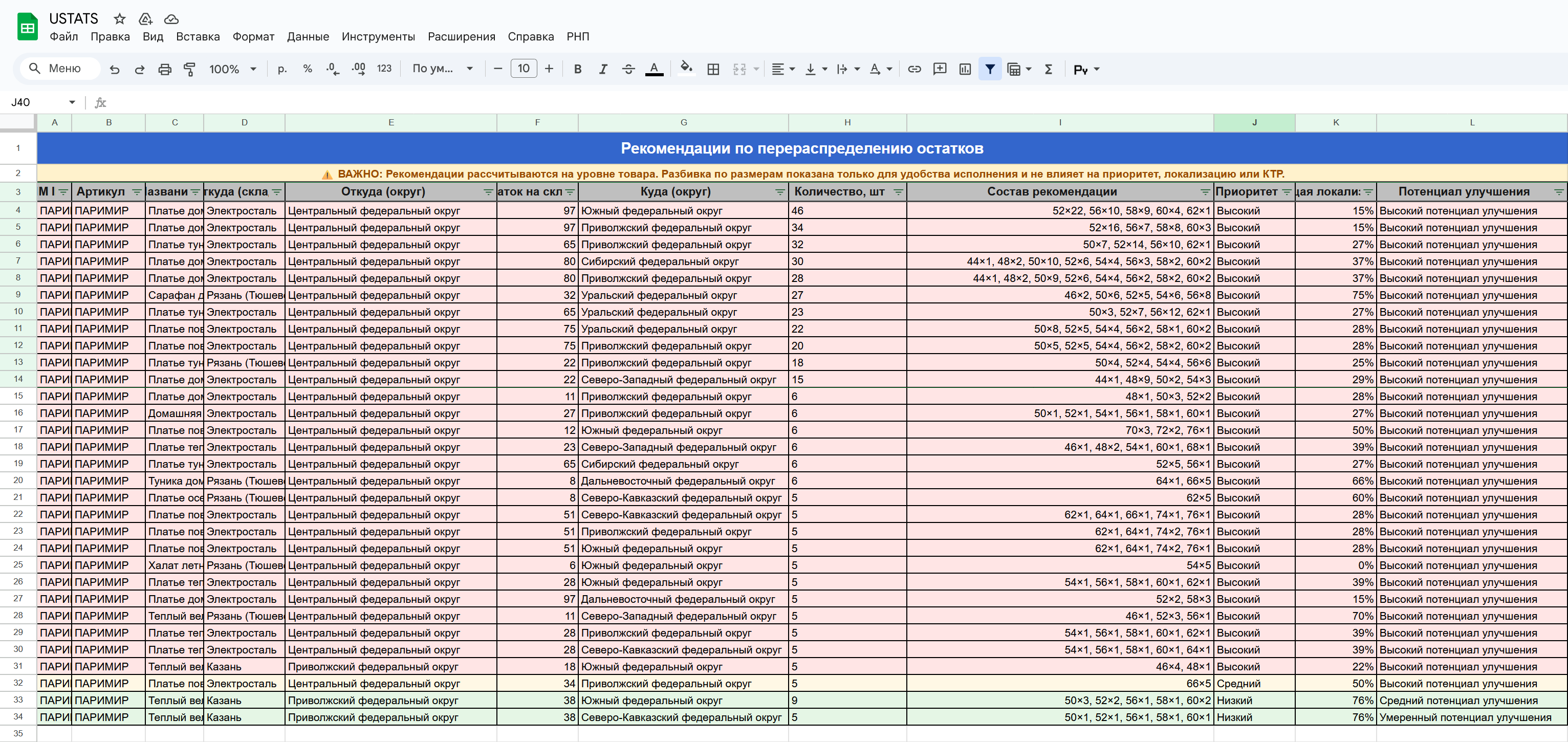Viewport: 1568px width, 742px height.
Task: Toggle bold formatting
Action: 578,70
